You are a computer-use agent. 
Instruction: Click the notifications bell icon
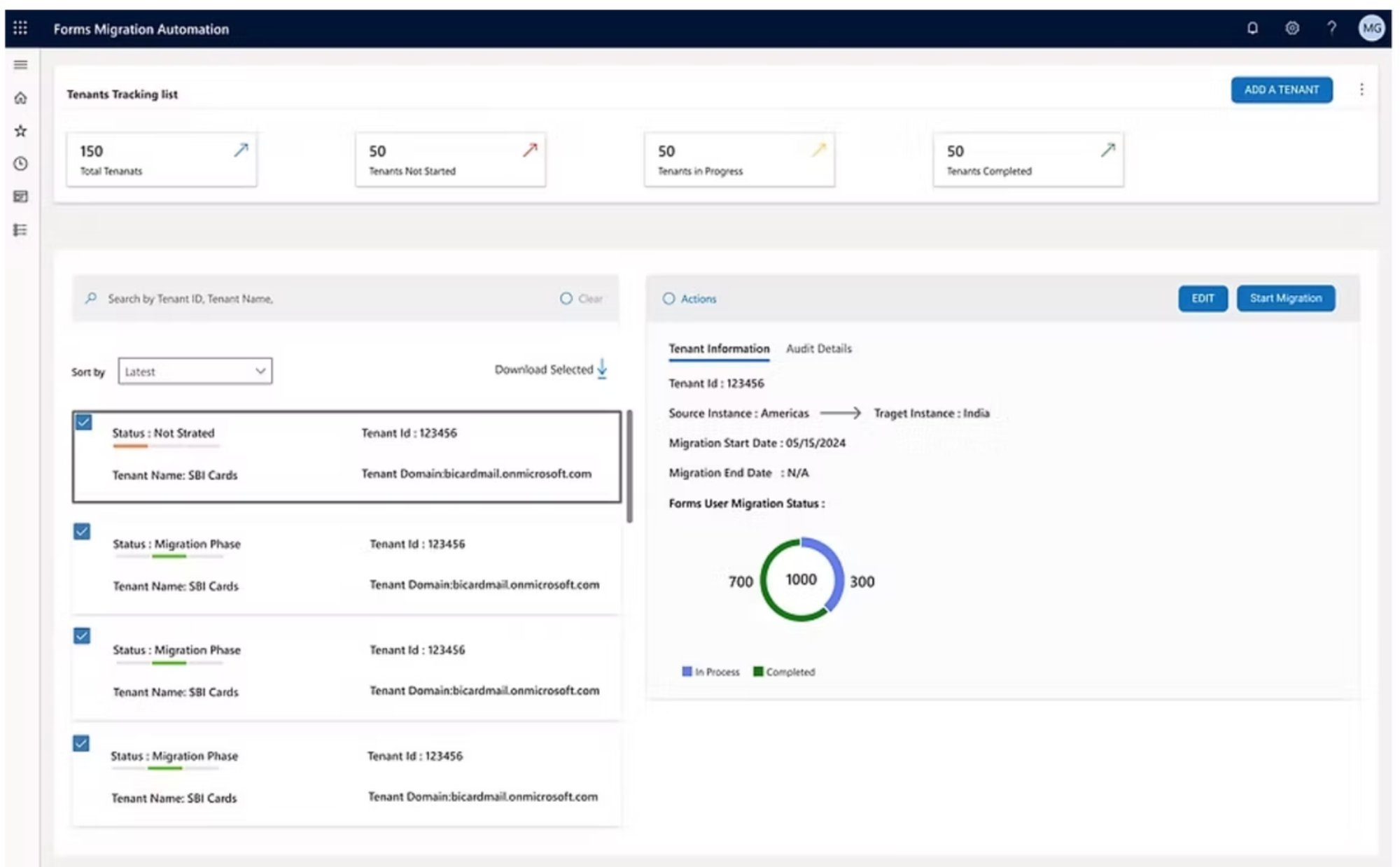[x=1253, y=29]
